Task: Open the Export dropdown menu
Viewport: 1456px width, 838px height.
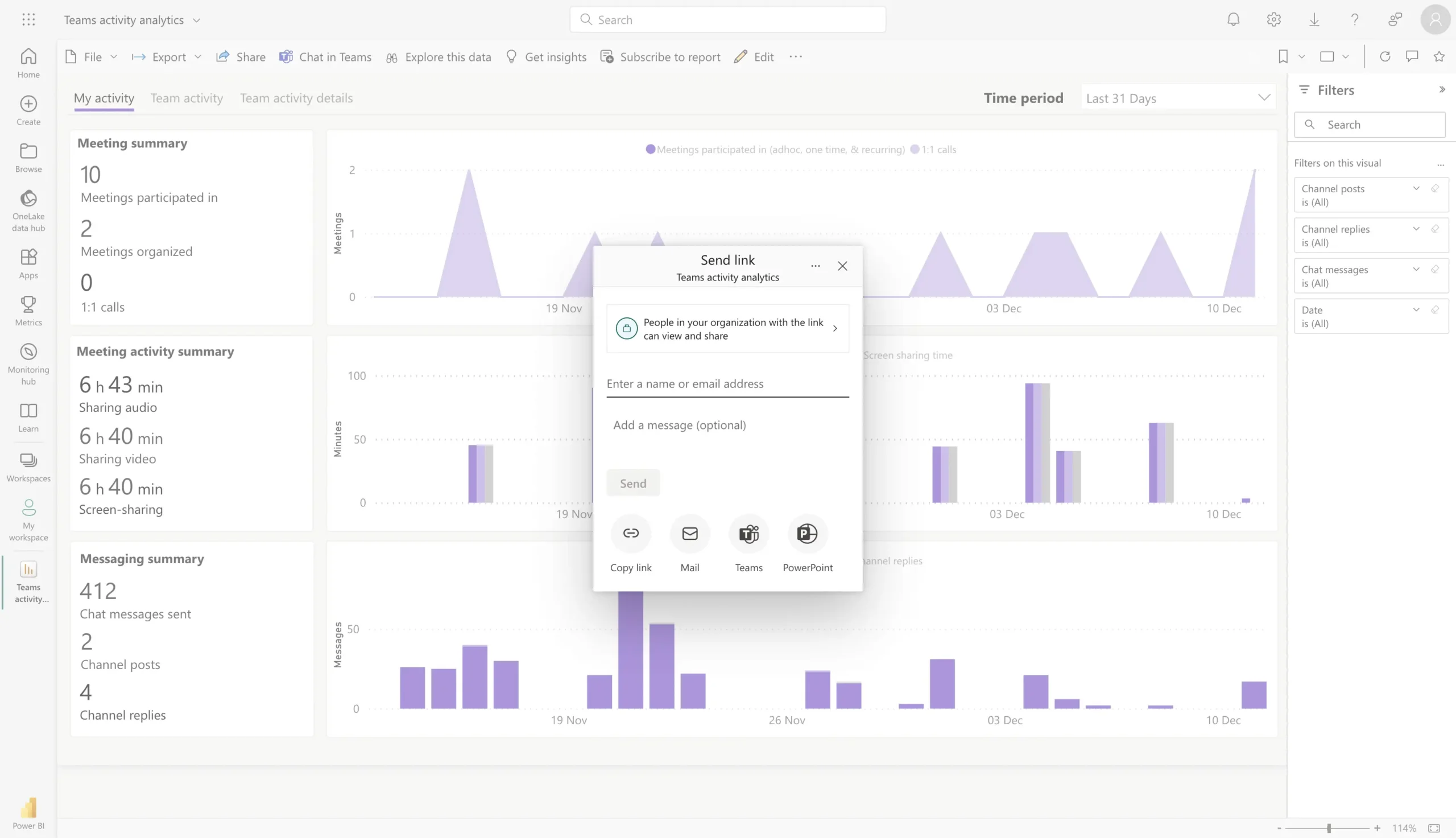Action: [167, 57]
